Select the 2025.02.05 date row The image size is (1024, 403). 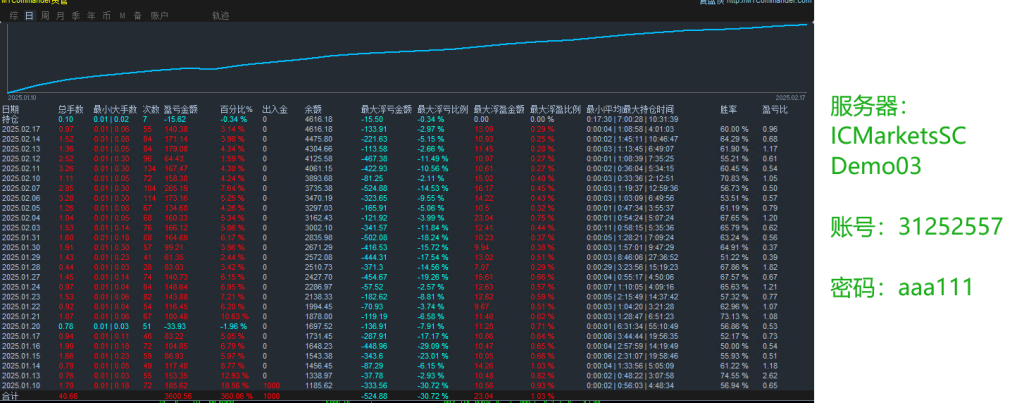(407, 208)
